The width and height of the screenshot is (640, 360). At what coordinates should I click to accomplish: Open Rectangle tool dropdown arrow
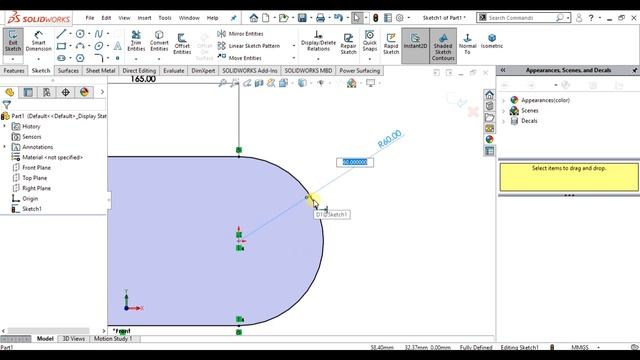pyautogui.click(x=70, y=46)
